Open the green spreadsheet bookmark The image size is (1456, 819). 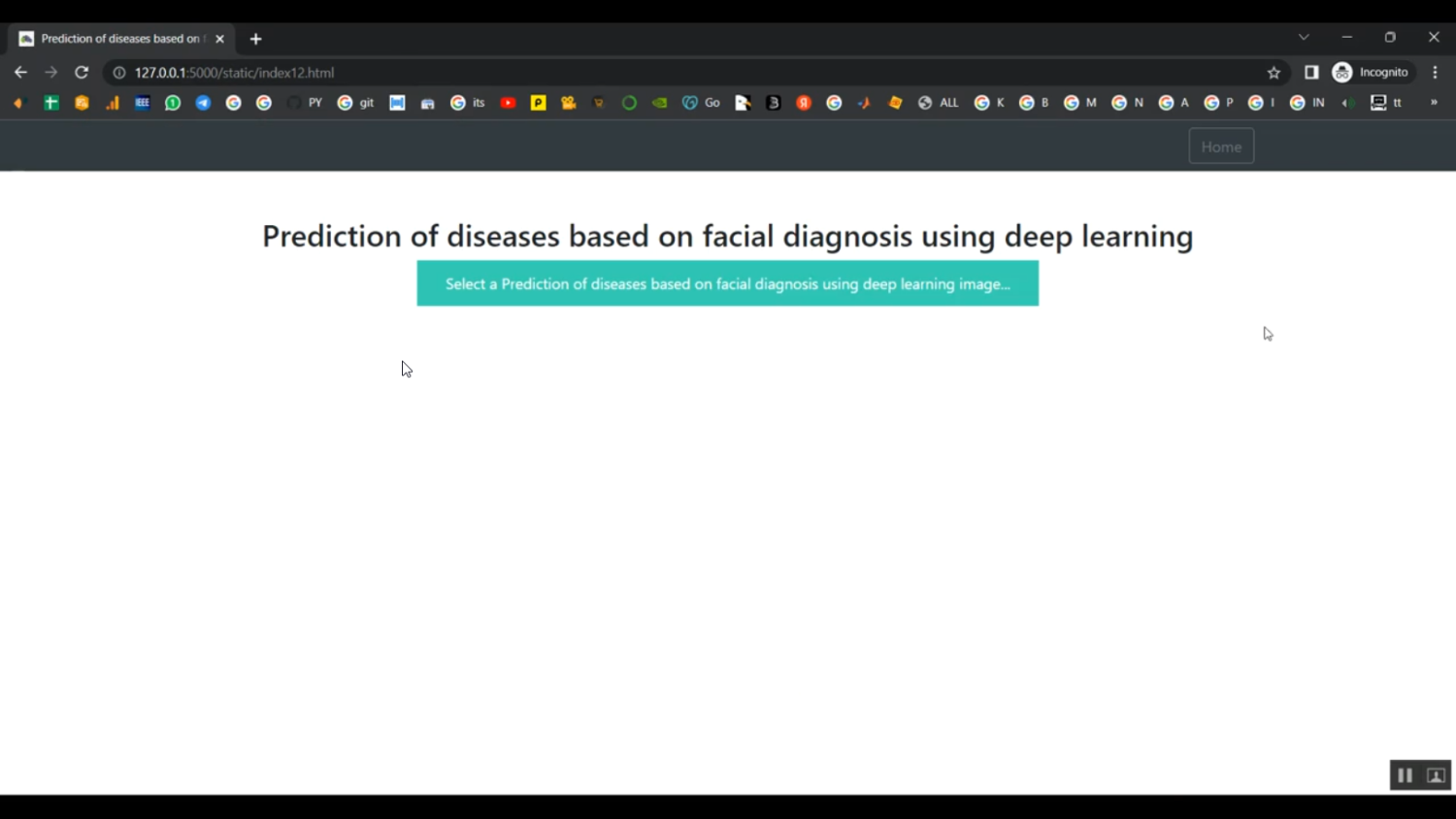pyautogui.click(x=50, y=103)
